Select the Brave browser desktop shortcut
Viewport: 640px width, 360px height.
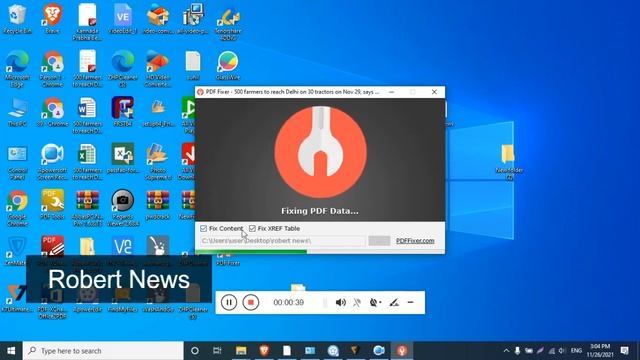[x=52, y=18]
